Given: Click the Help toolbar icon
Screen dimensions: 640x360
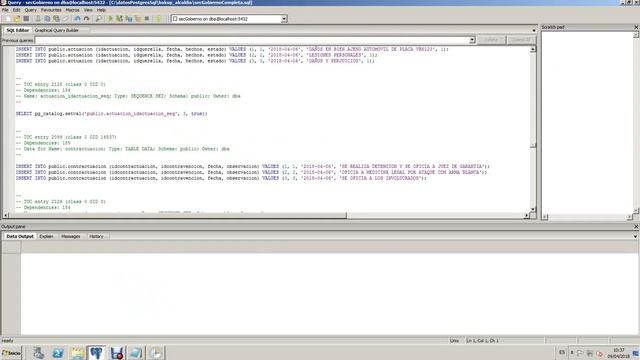Looking at the screenshot, I should [158, 19].
